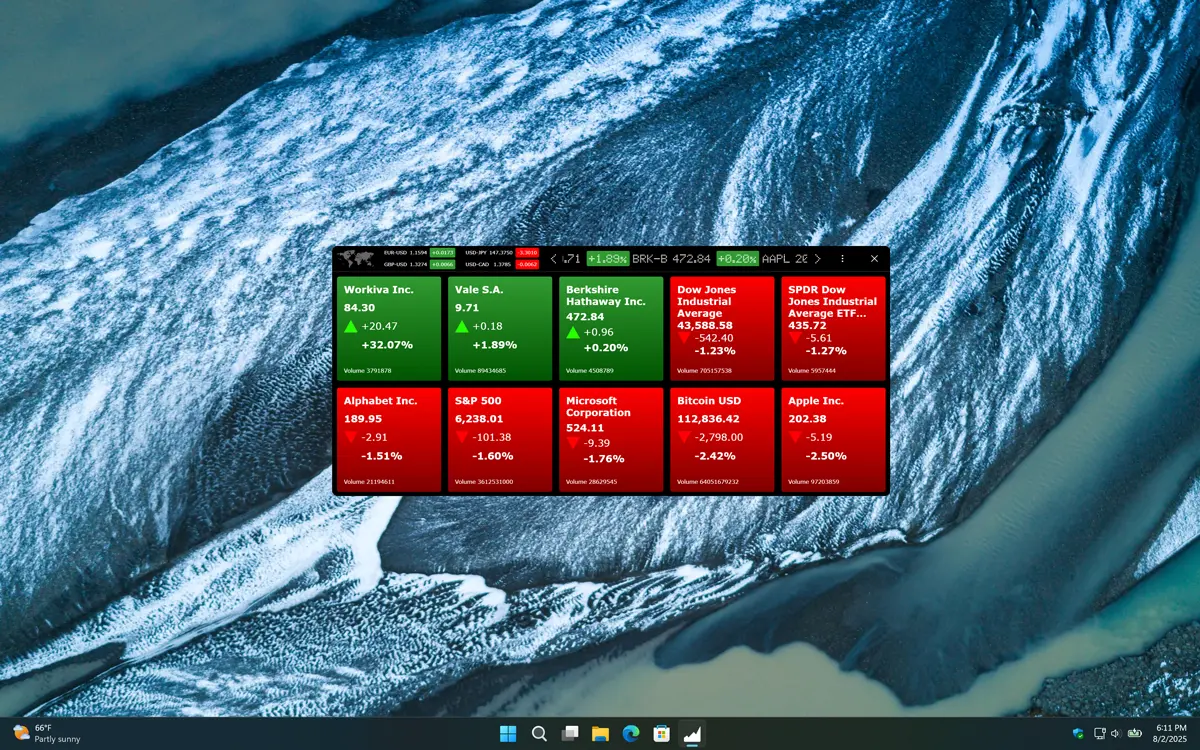Open Task View on the taskbar

coord(570,734)
